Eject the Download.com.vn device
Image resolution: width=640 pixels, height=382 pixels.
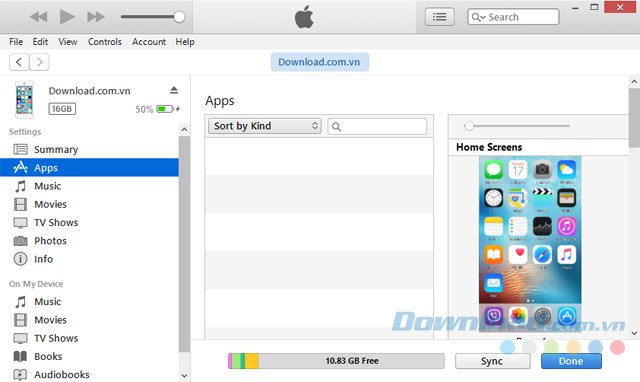pyautogui.click(x=174, y=90)
